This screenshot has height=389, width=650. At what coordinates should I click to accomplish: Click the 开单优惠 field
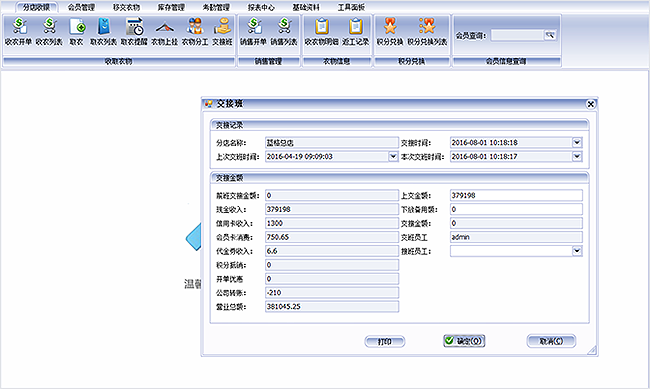pos(332,279)
